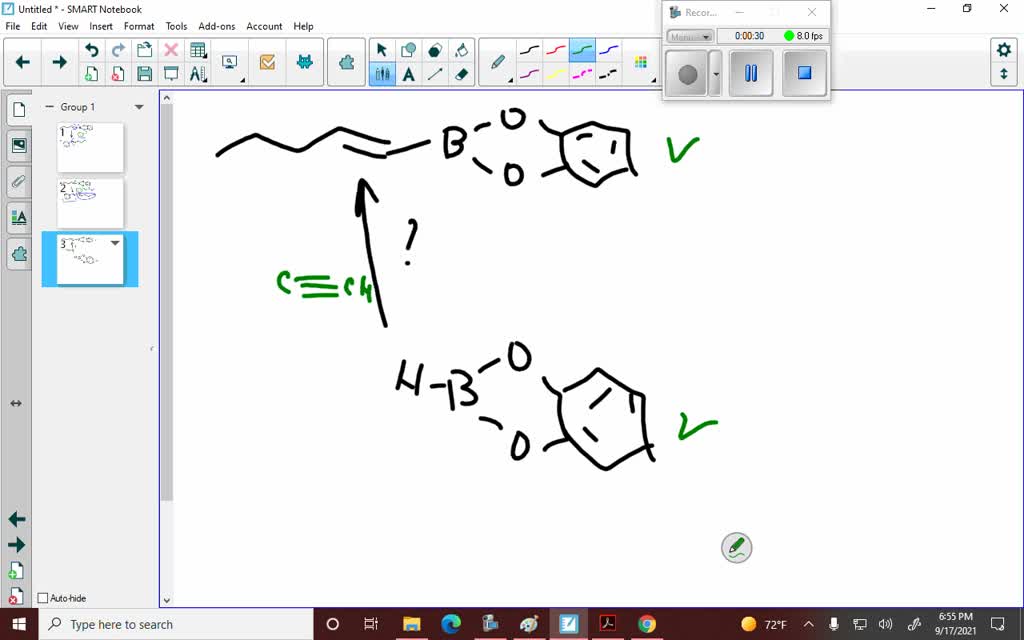Image resolution: width=1024 pixels, height=640 pixels.
Task: Pause the screen recording
Action: 751,71
